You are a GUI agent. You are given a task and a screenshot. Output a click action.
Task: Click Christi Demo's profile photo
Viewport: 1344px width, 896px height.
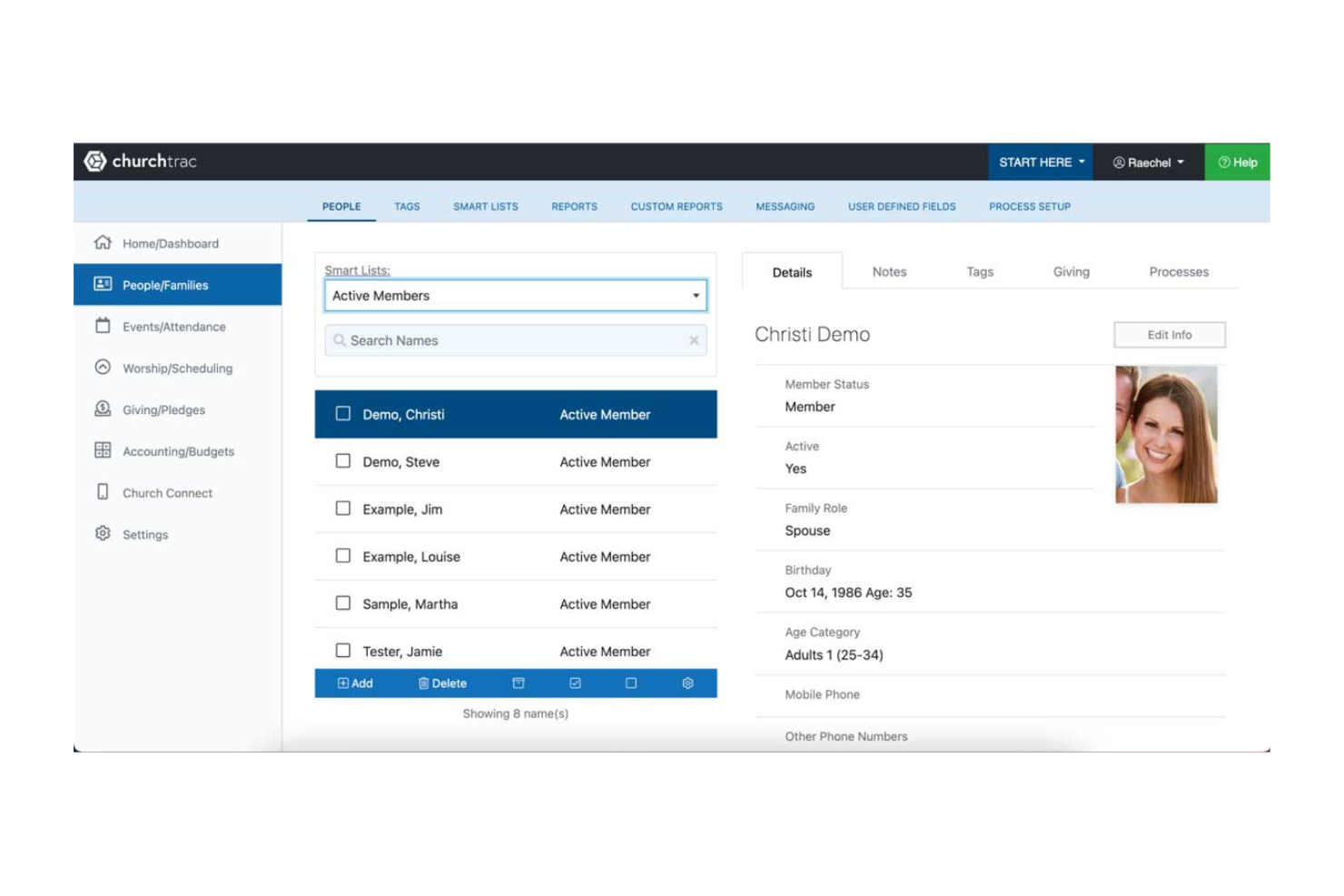coord(1167,434)
